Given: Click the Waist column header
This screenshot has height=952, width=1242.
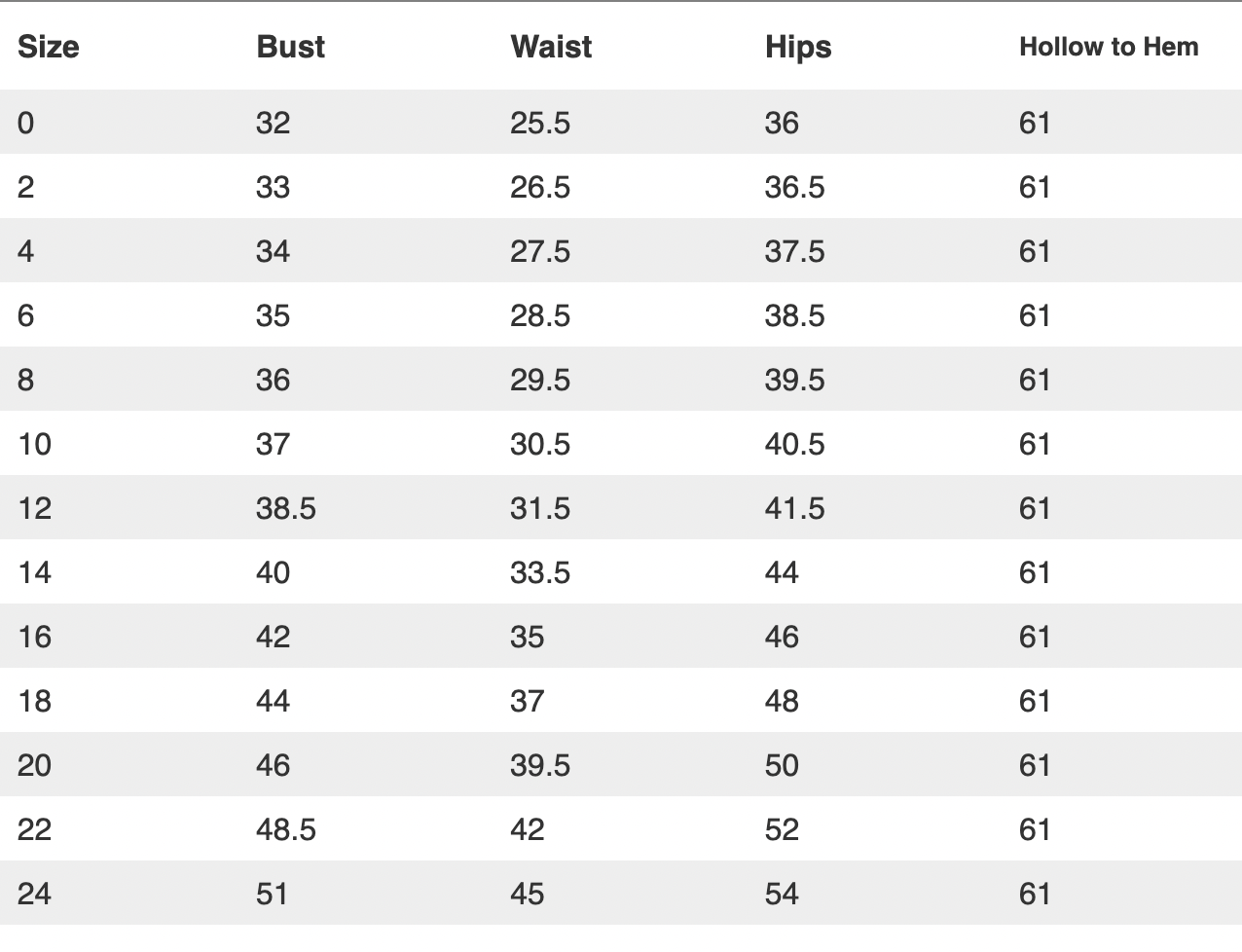Looking at the screenshot, I should click(x=551, y=47).
